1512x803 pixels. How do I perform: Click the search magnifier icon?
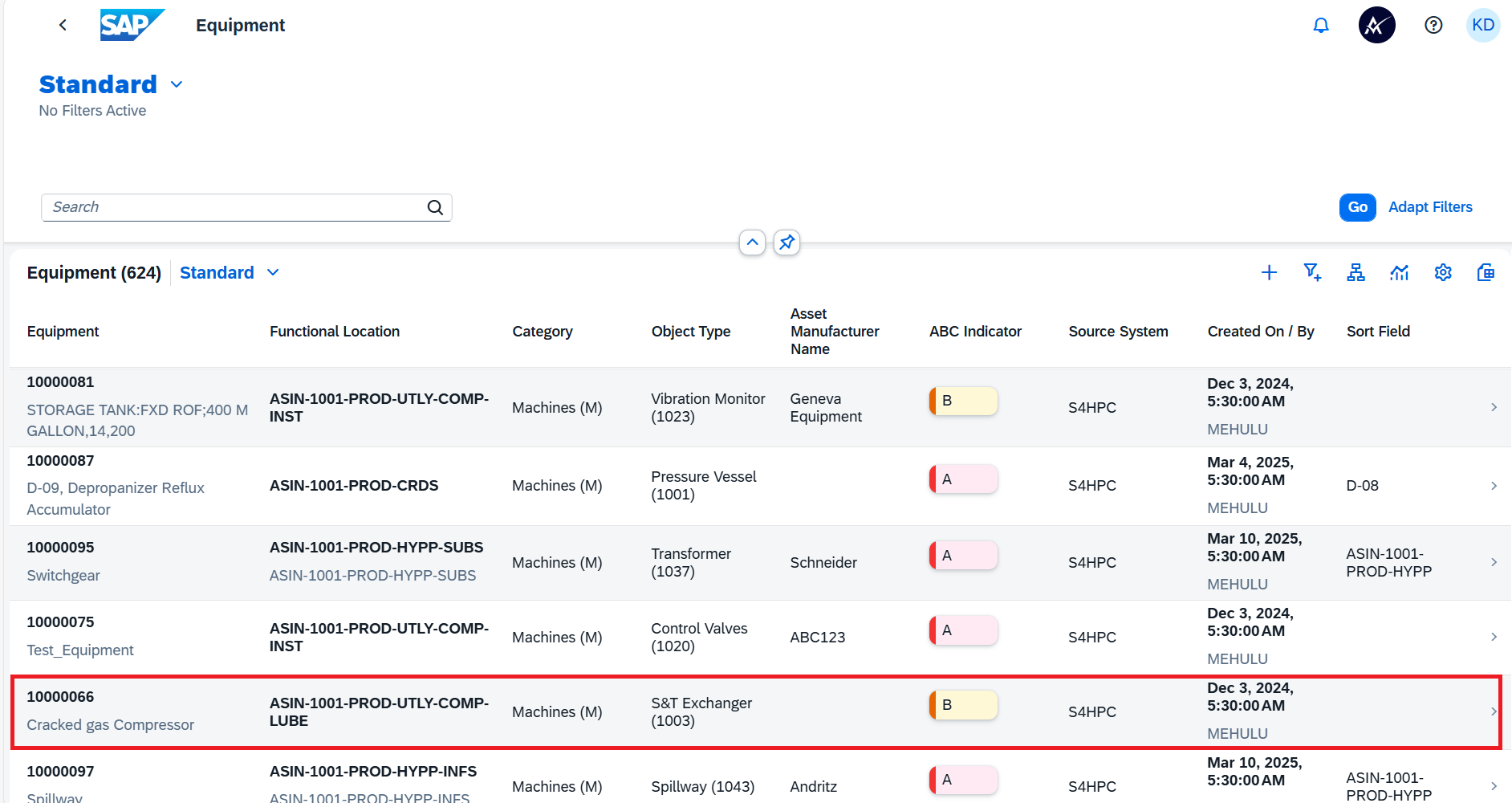click(x=435, y=207)
